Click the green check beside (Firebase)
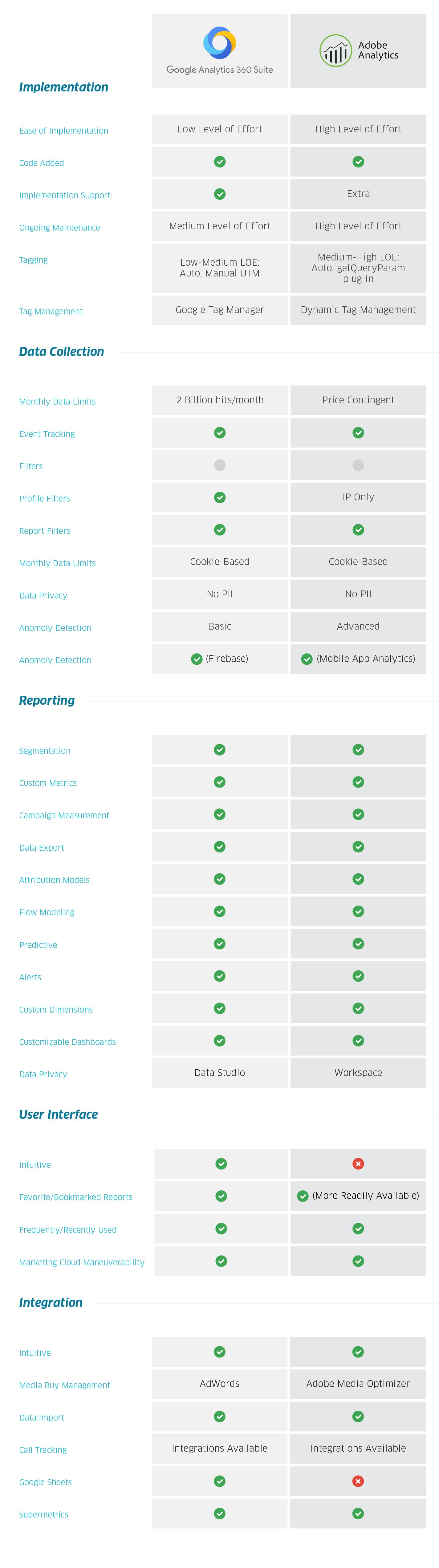Viewport: 439px width, 1568px height. [197, 659]
